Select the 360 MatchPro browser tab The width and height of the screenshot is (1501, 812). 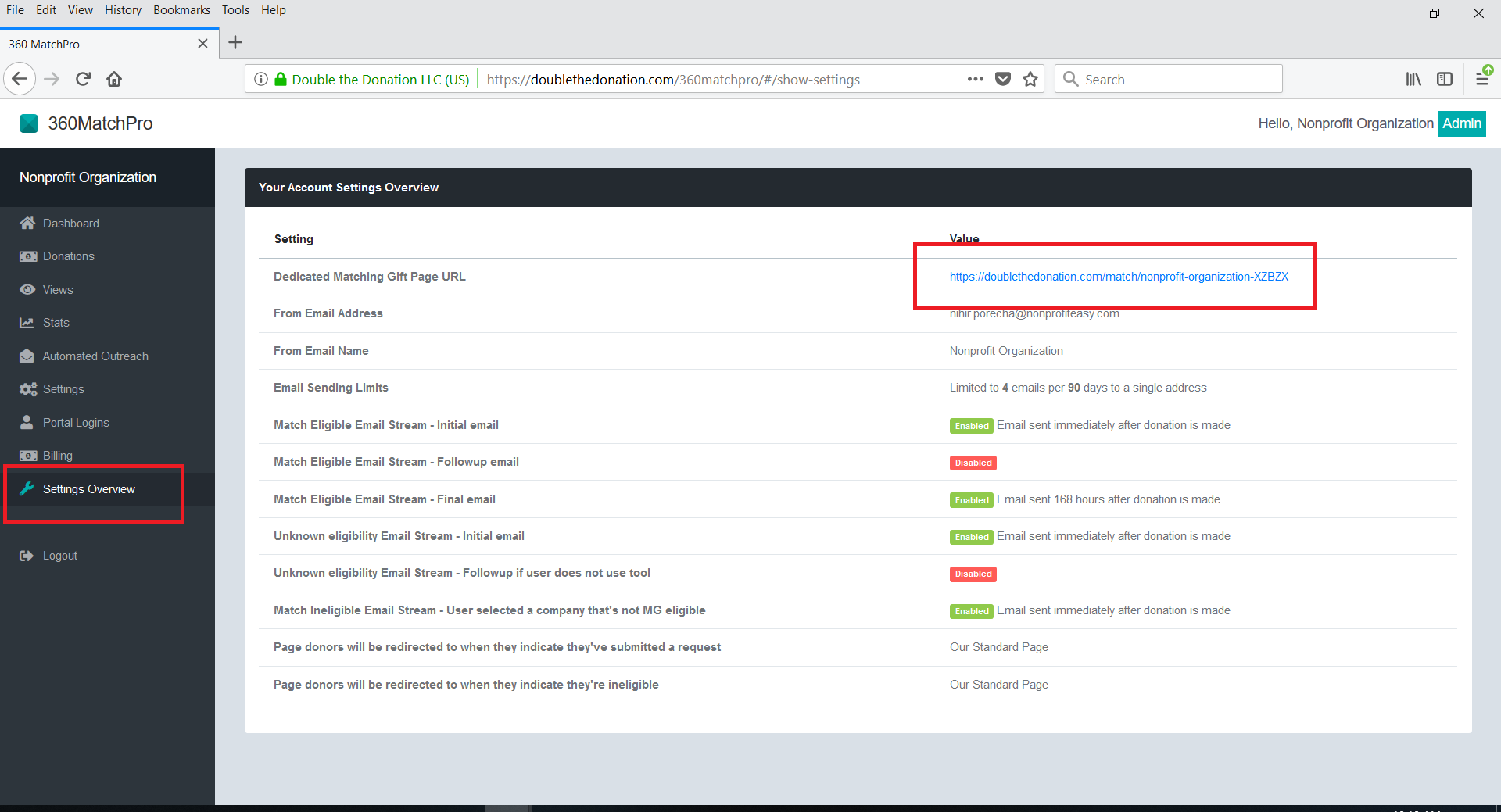coord(109,44)
